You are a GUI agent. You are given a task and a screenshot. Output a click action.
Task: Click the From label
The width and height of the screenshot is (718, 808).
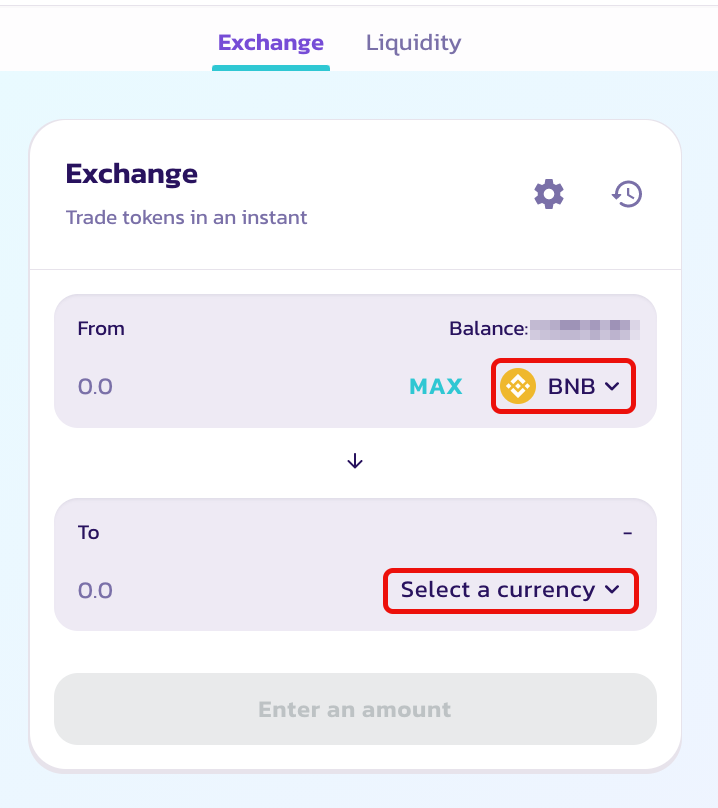(x=101, y=329)
